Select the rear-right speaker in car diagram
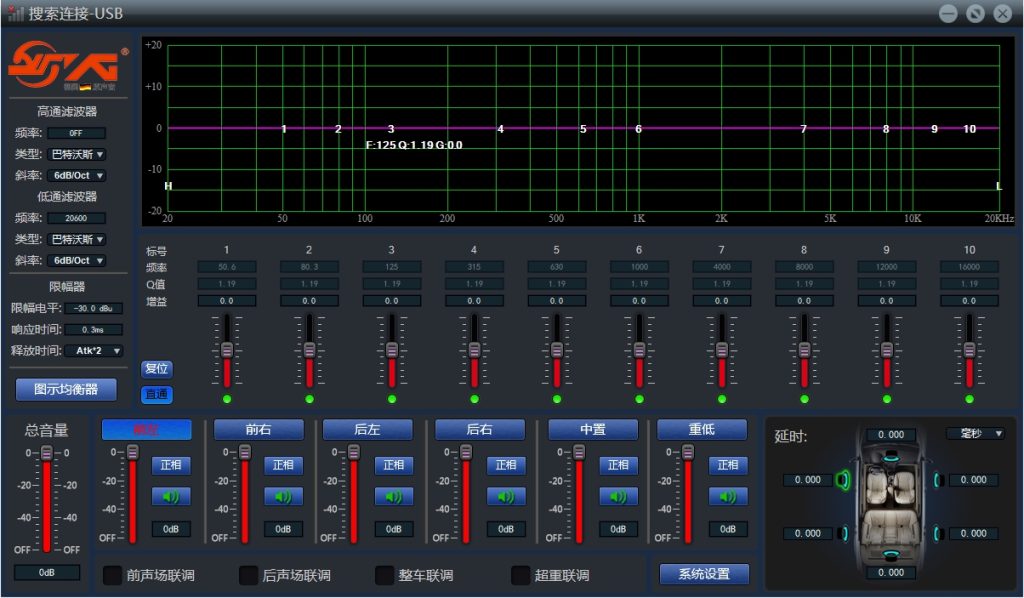 coord(938,533)
